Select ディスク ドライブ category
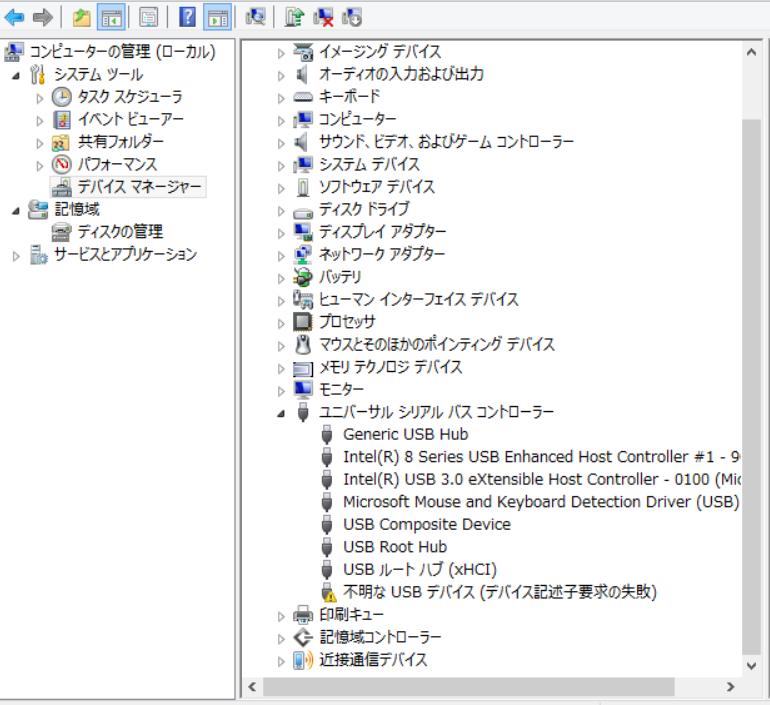This screenshot has height=705, width=770. pyautogui.click(x=364, y=209)
